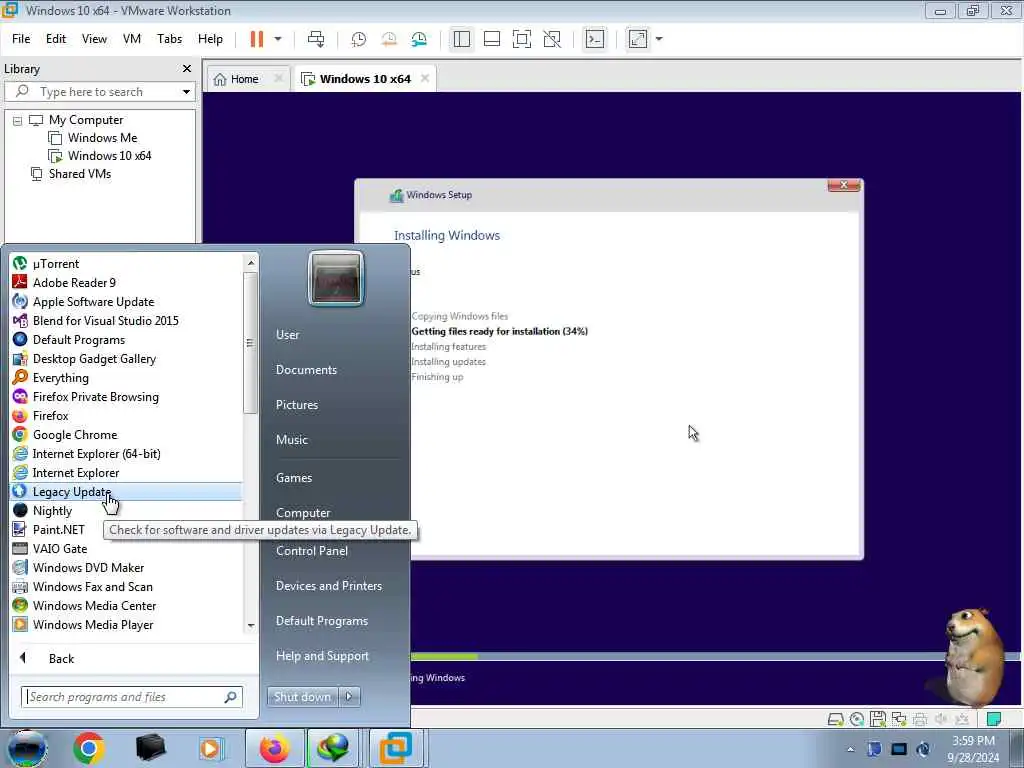Open the File menu

[x=21, y=39]
